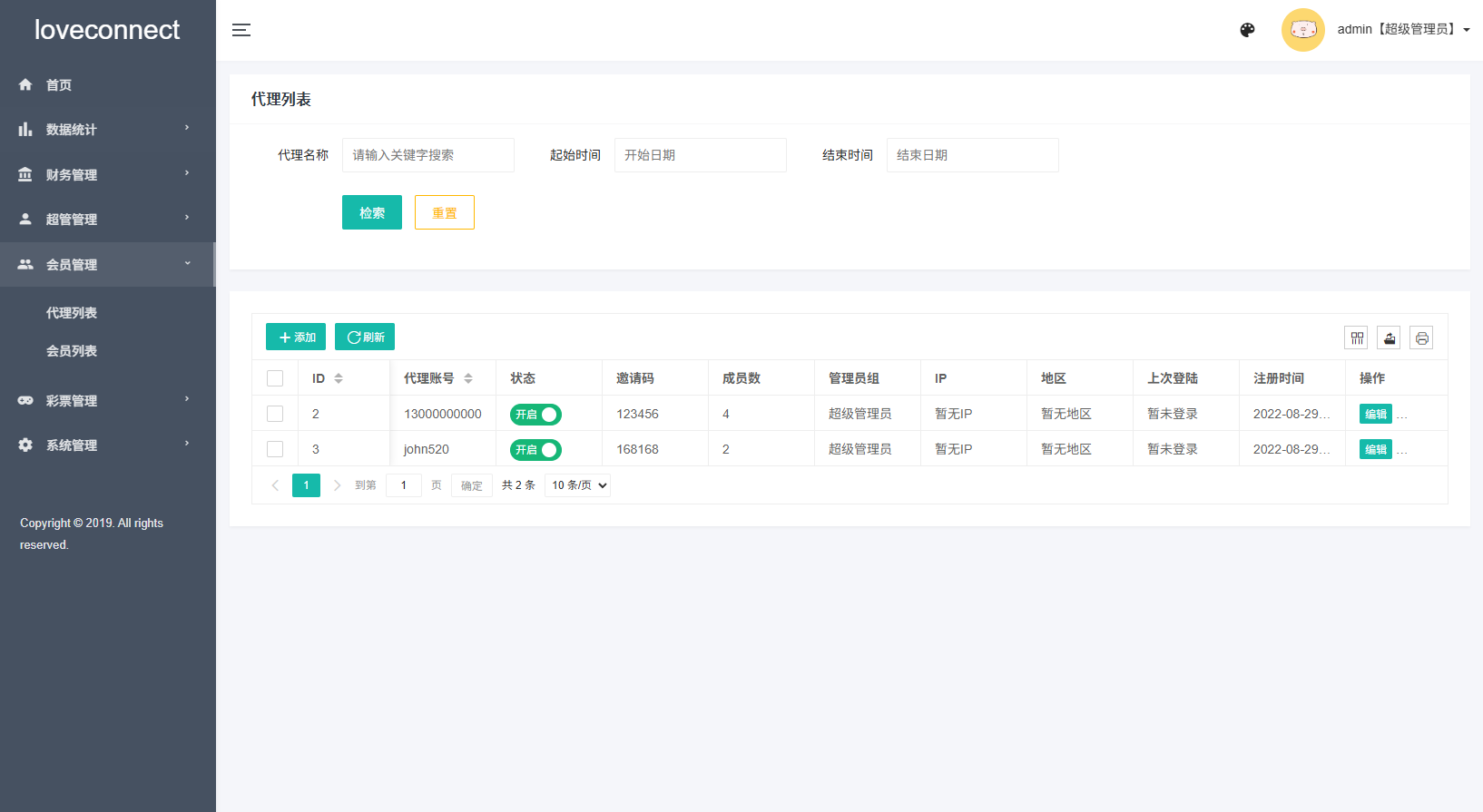Viewport: 1483px width, 812px height.
Task: Click the 重置 reset button
Action: click(x=445, y=212)
